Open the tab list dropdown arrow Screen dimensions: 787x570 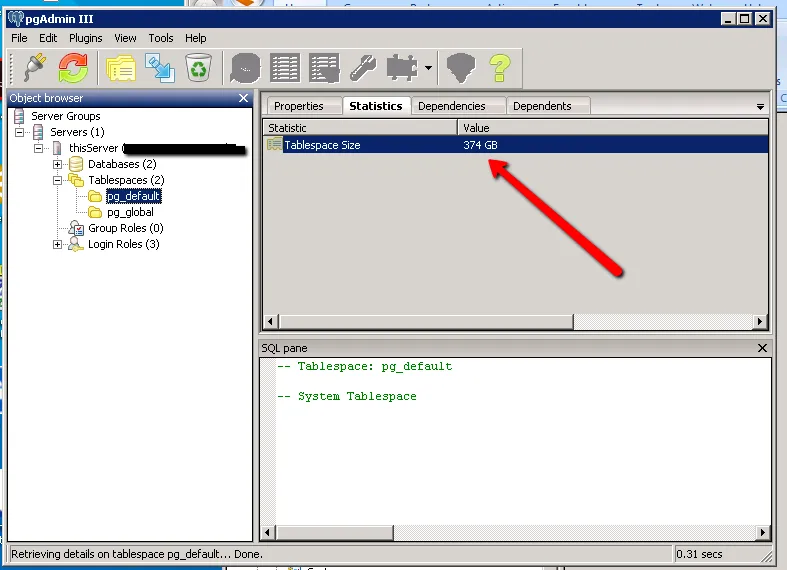click(760, 107)
